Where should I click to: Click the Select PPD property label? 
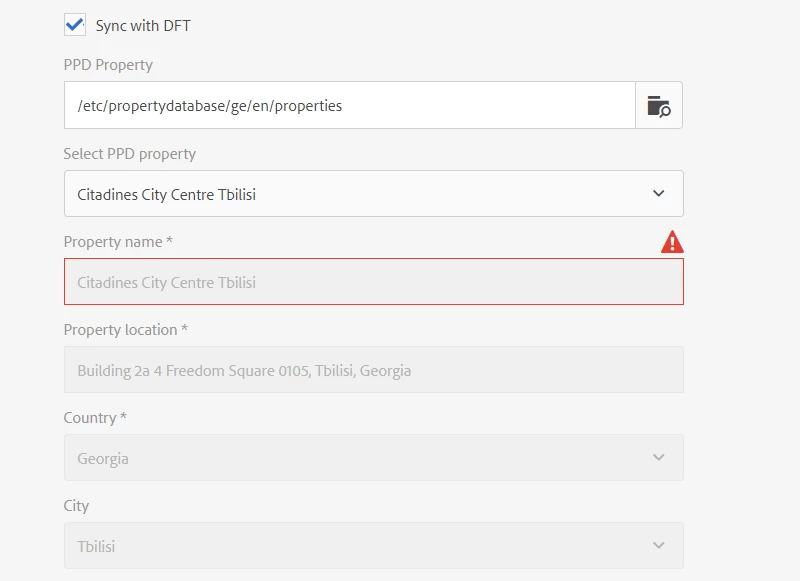point(130,154)
